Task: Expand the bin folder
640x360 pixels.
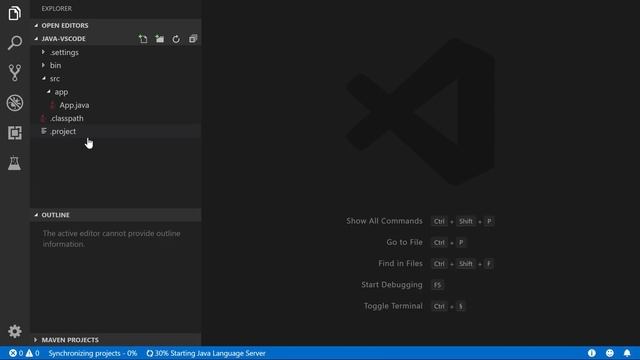Action: pos(43,65)
